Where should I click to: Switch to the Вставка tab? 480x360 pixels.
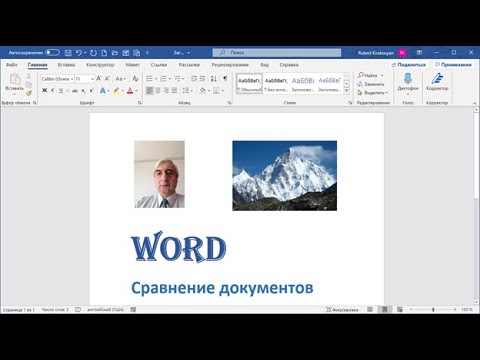pyautogui.click(x=66, y=65)
